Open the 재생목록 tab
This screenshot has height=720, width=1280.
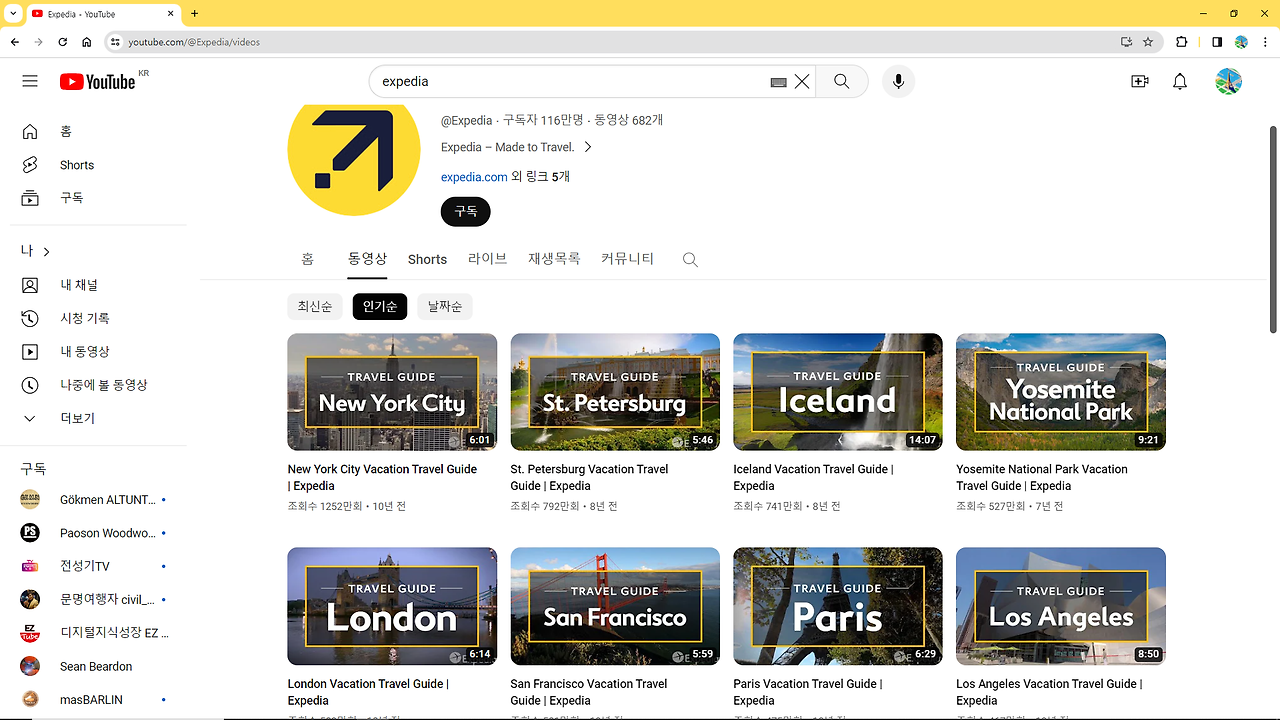[x=554, y=259]
